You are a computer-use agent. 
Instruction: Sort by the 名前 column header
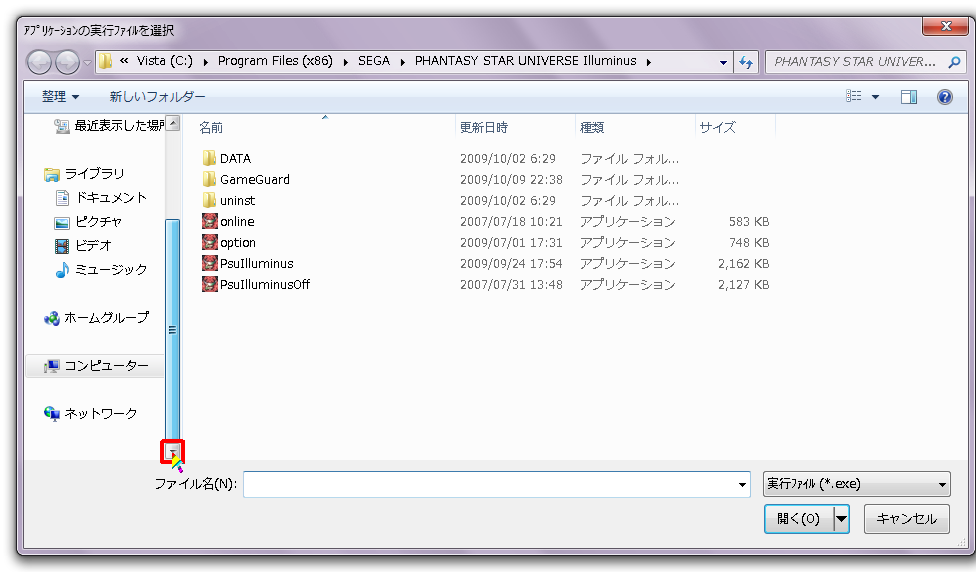[211, 128]
